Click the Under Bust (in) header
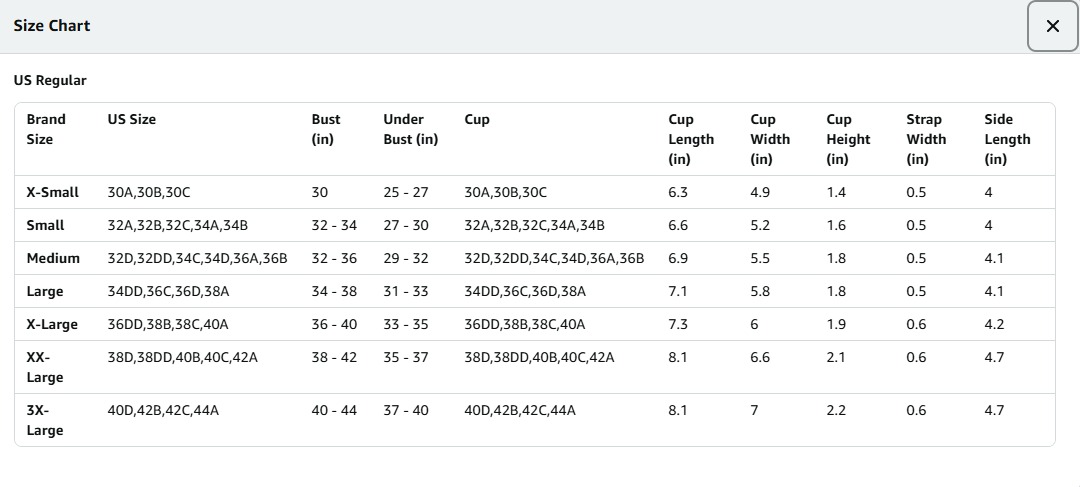Screen dimensions: 1080x487 (411, 129)
